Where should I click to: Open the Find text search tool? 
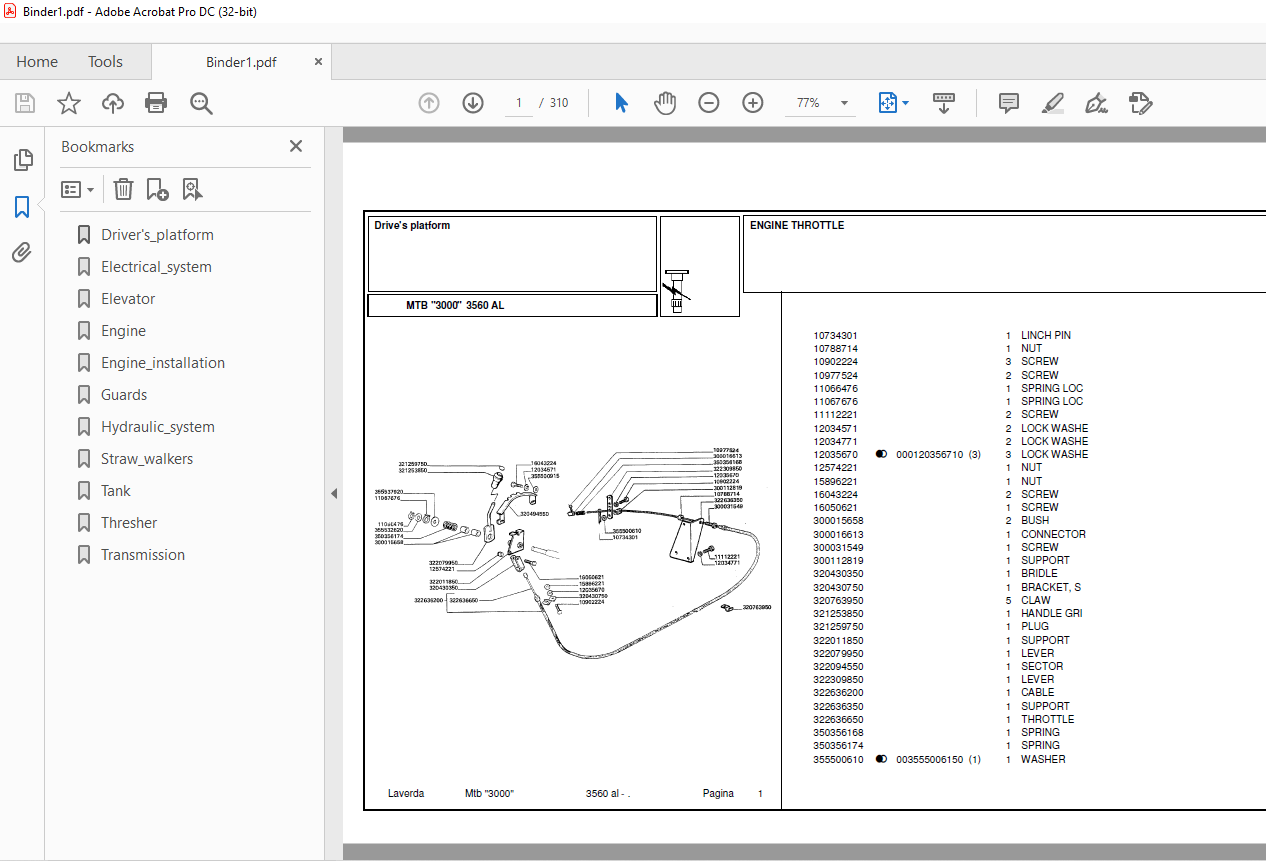201,103
